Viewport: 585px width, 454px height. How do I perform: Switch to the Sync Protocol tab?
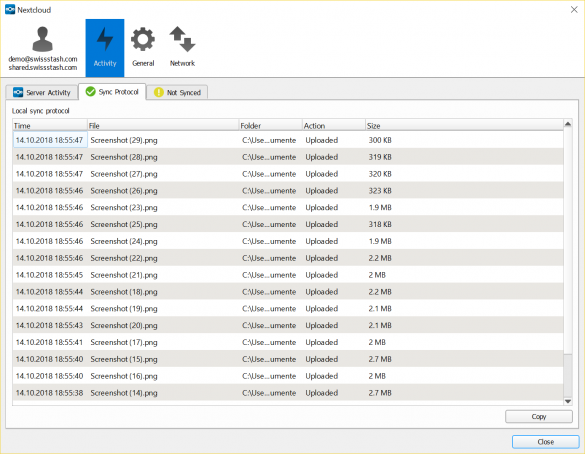click(x=112, y=92)
